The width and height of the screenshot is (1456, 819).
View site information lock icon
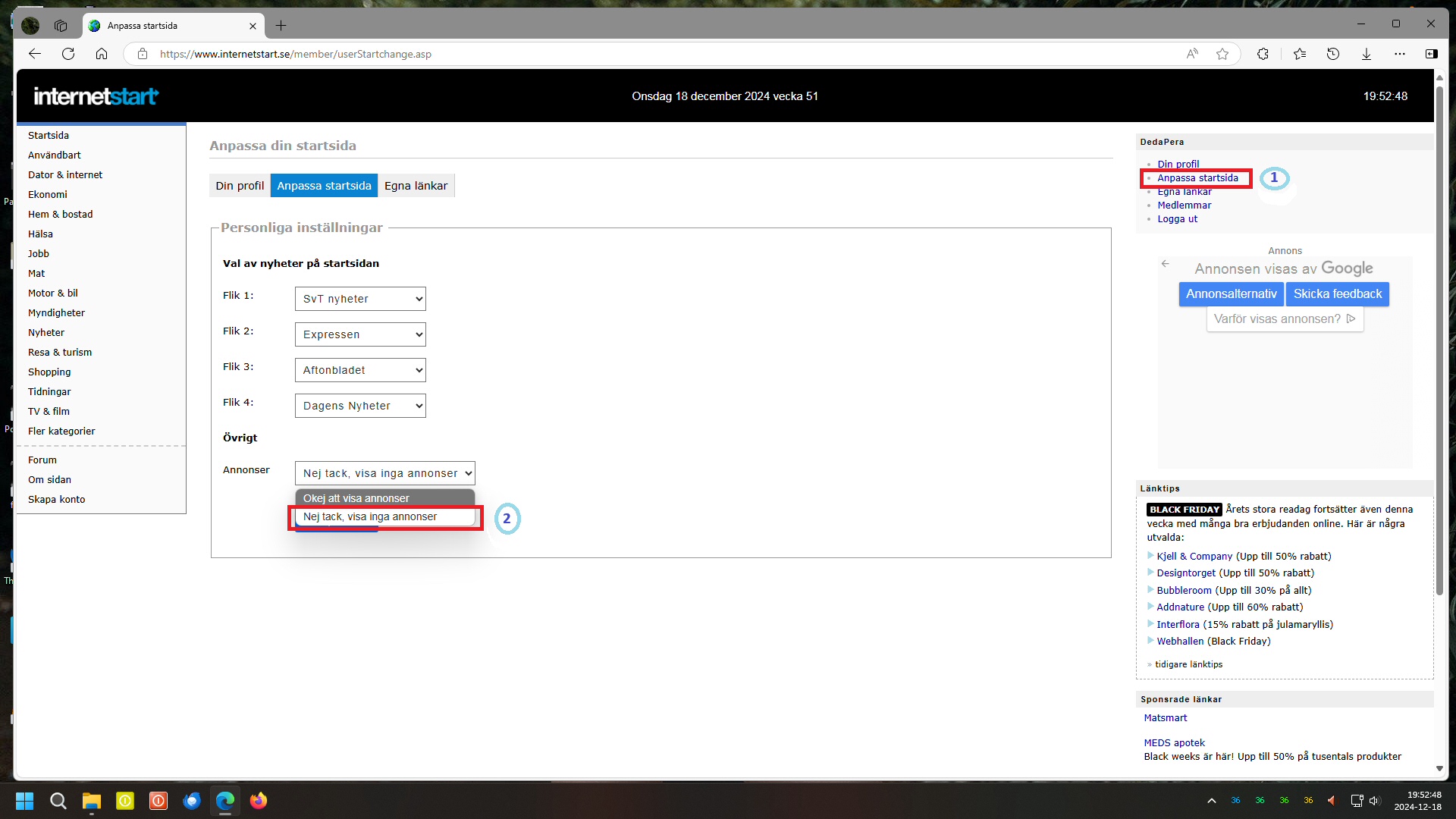[x=142, y=54]
